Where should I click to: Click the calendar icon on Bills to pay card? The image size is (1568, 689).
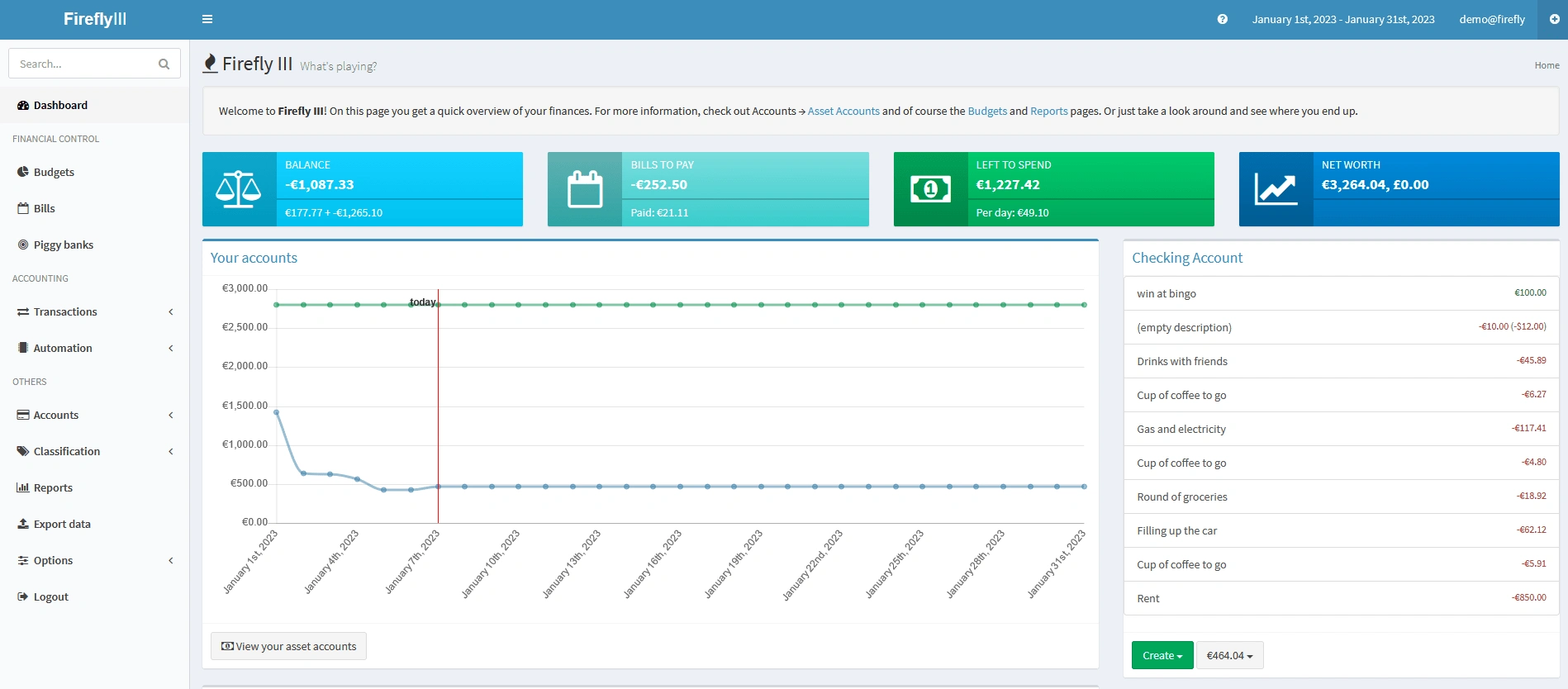coord(585,189)
